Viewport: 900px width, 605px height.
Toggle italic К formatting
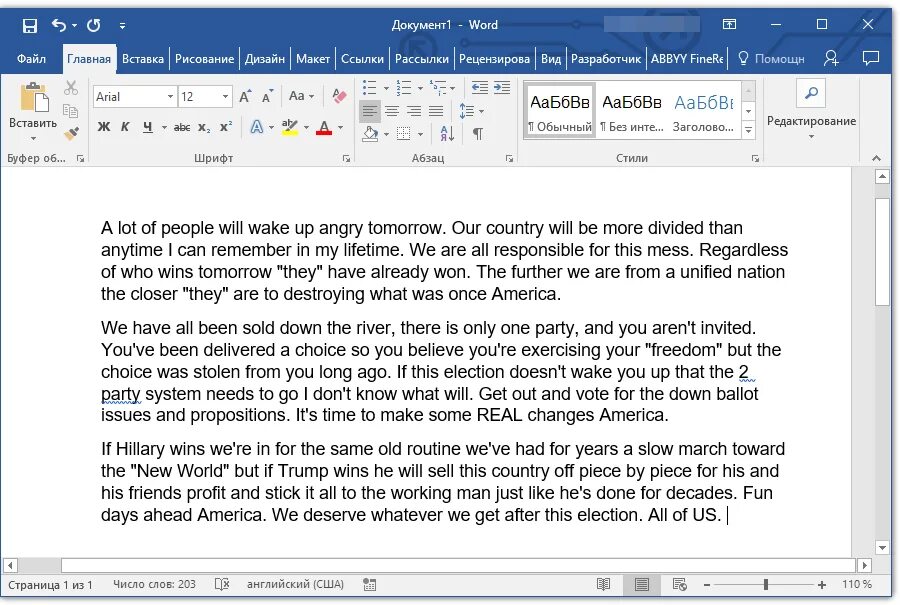point(125,127)
